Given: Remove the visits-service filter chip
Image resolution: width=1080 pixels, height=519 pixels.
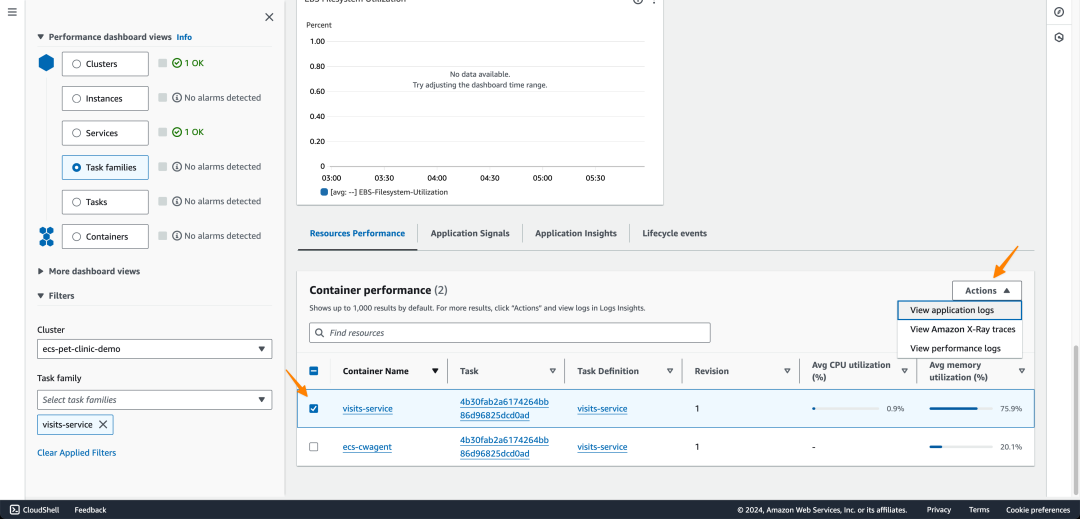Looking at the screenshot, I should [103, 425].
